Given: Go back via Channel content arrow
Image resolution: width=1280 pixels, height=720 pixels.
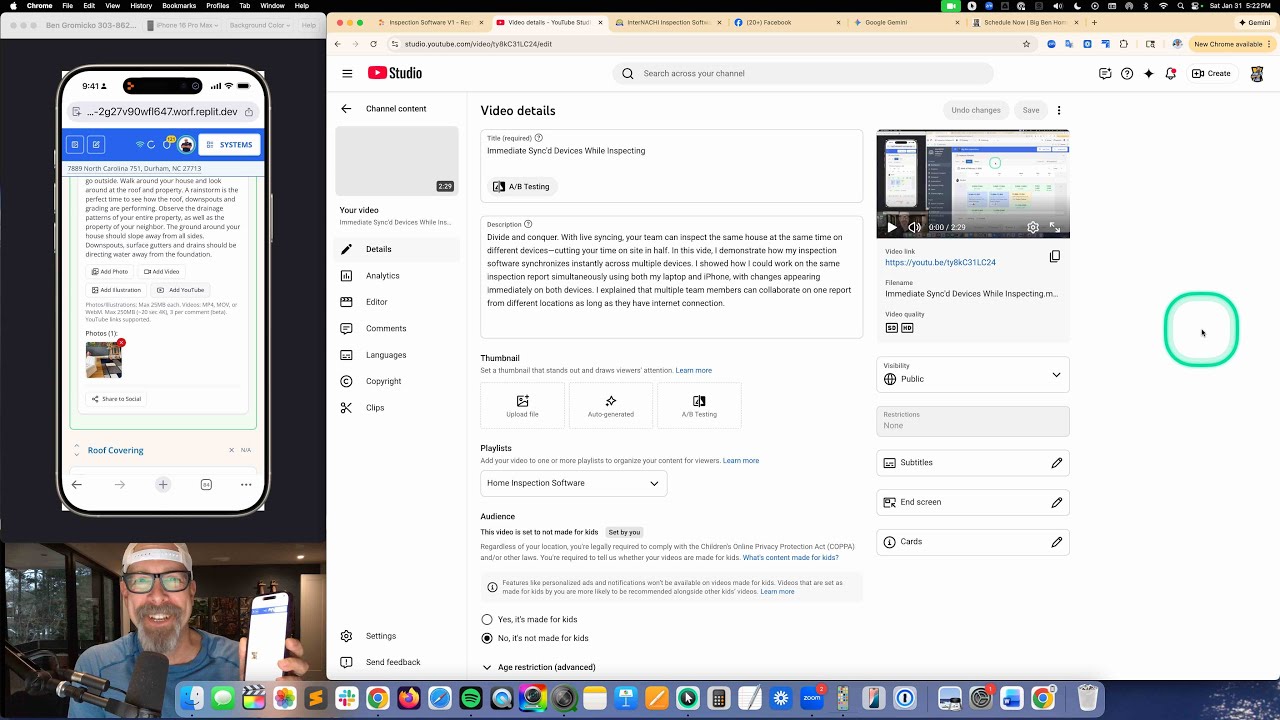Looking at the screenshot, I should [x=346, y=109].
